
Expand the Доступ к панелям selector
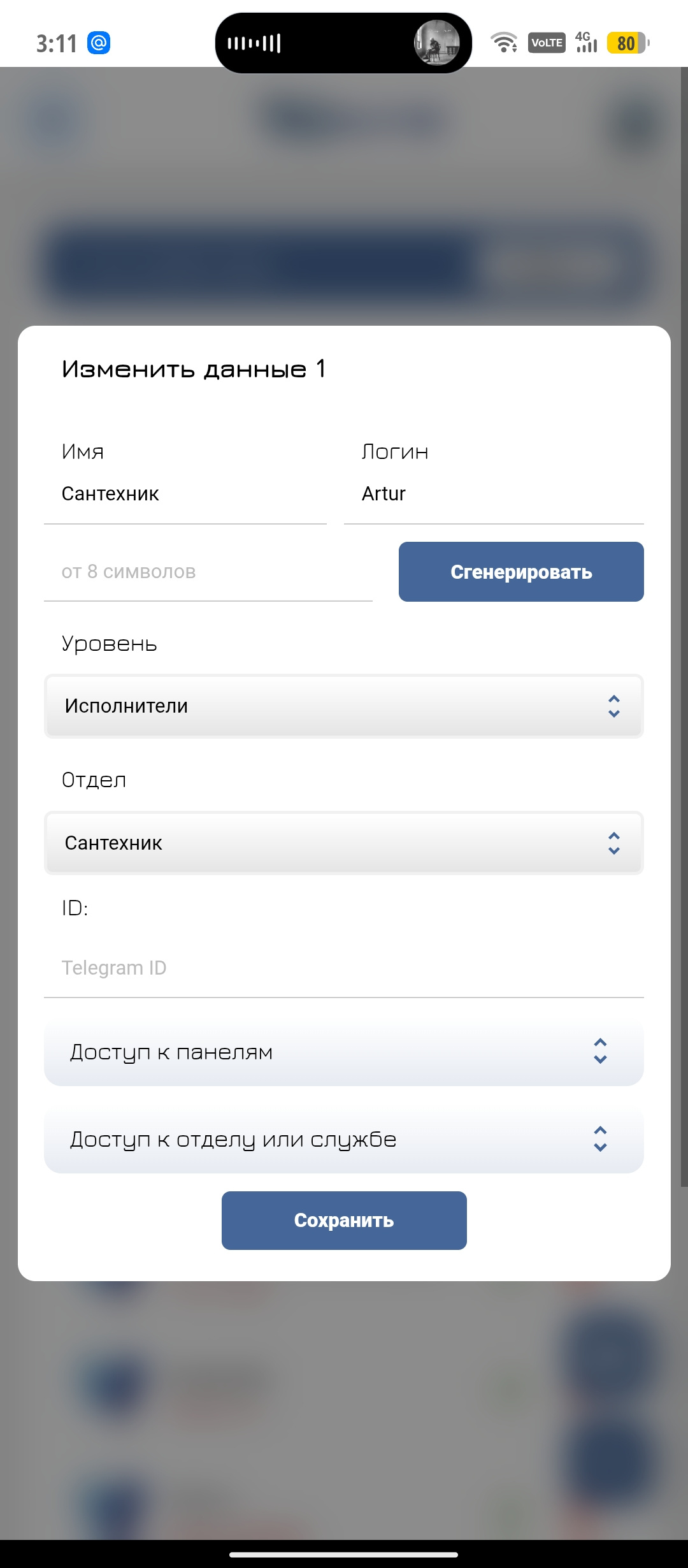[344, 1052]
